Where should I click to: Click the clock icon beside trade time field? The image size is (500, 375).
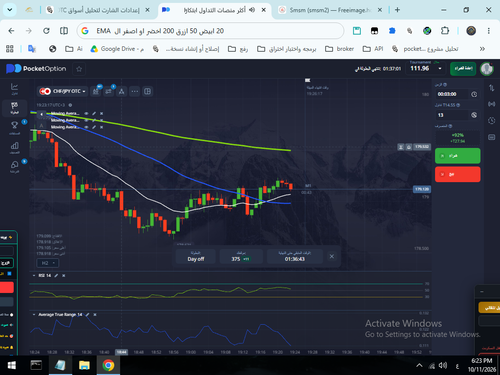point(474,94)
